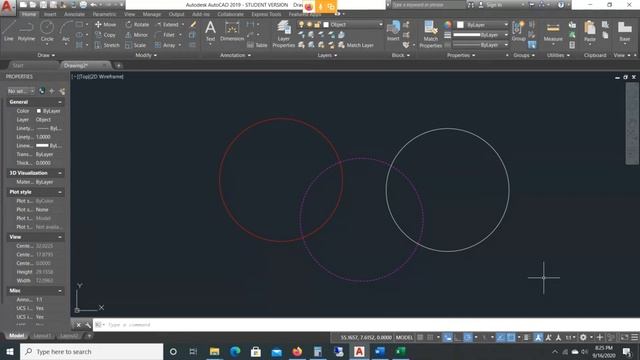Click the new drawing tab plus button
The height and width of the screenshot is (360, 640).
(x=118, y=65)
